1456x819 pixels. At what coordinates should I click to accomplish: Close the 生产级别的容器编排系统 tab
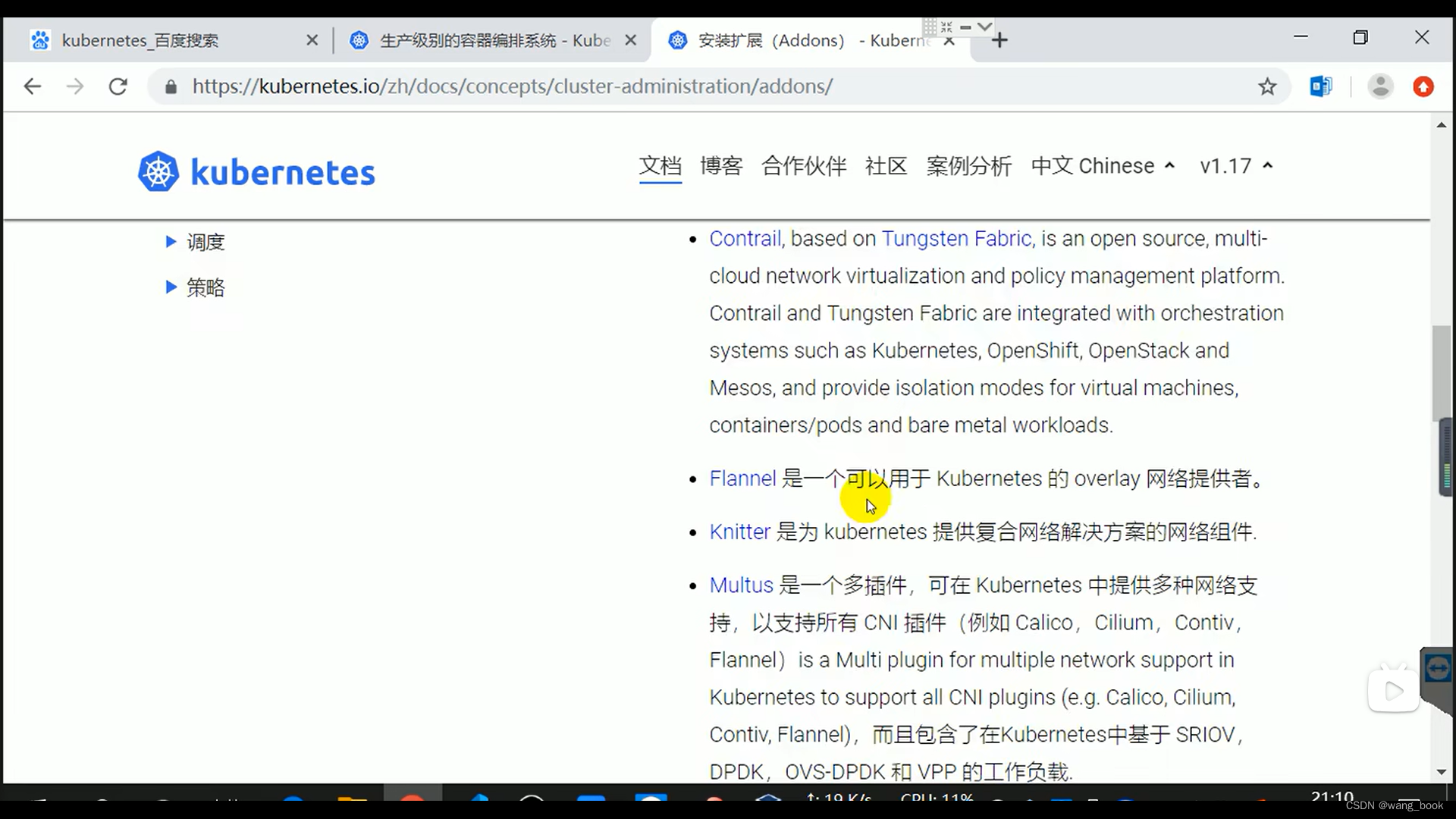630,40
